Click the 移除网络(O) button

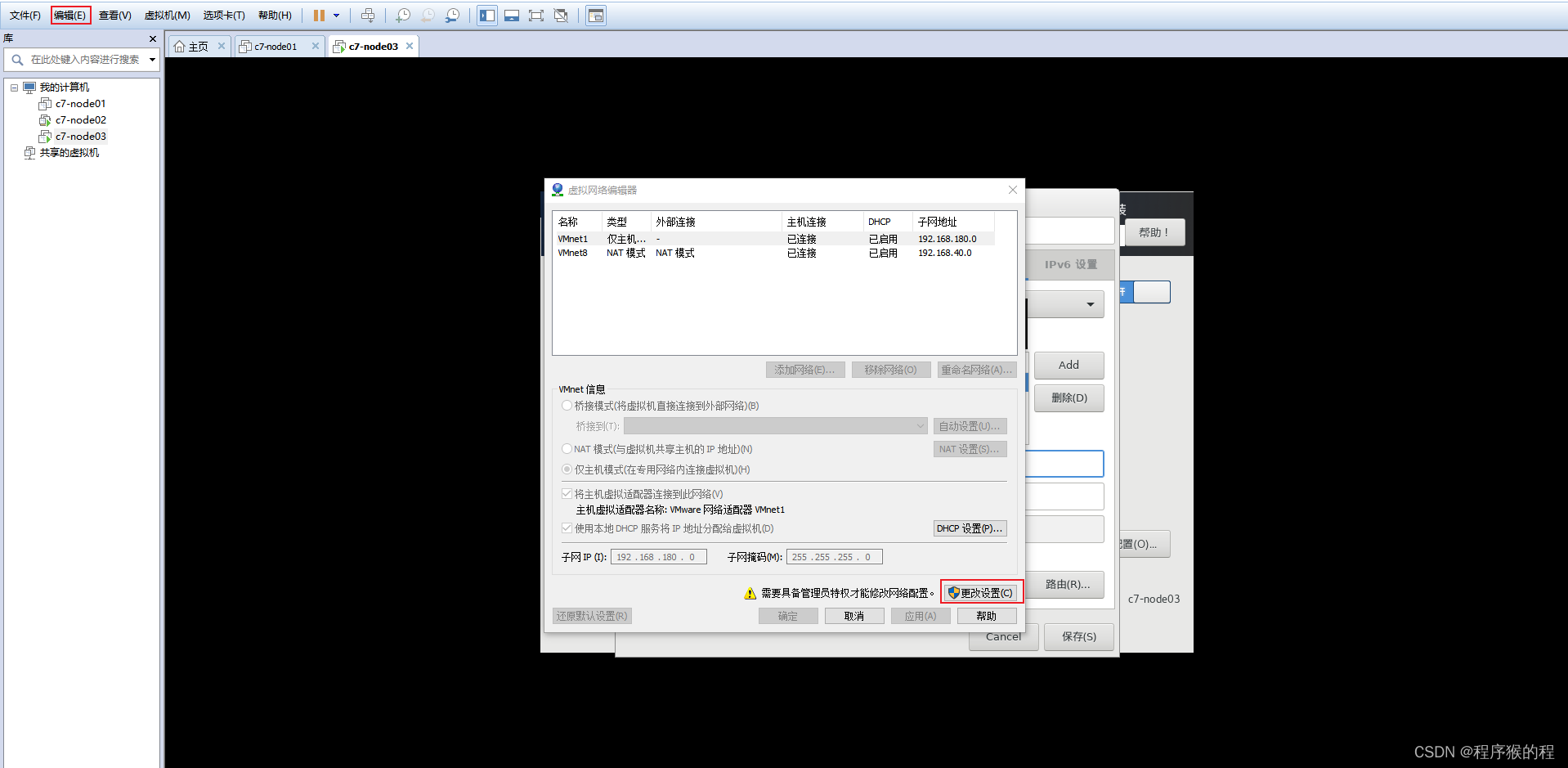pyautogui.click(x=891, y=370)
